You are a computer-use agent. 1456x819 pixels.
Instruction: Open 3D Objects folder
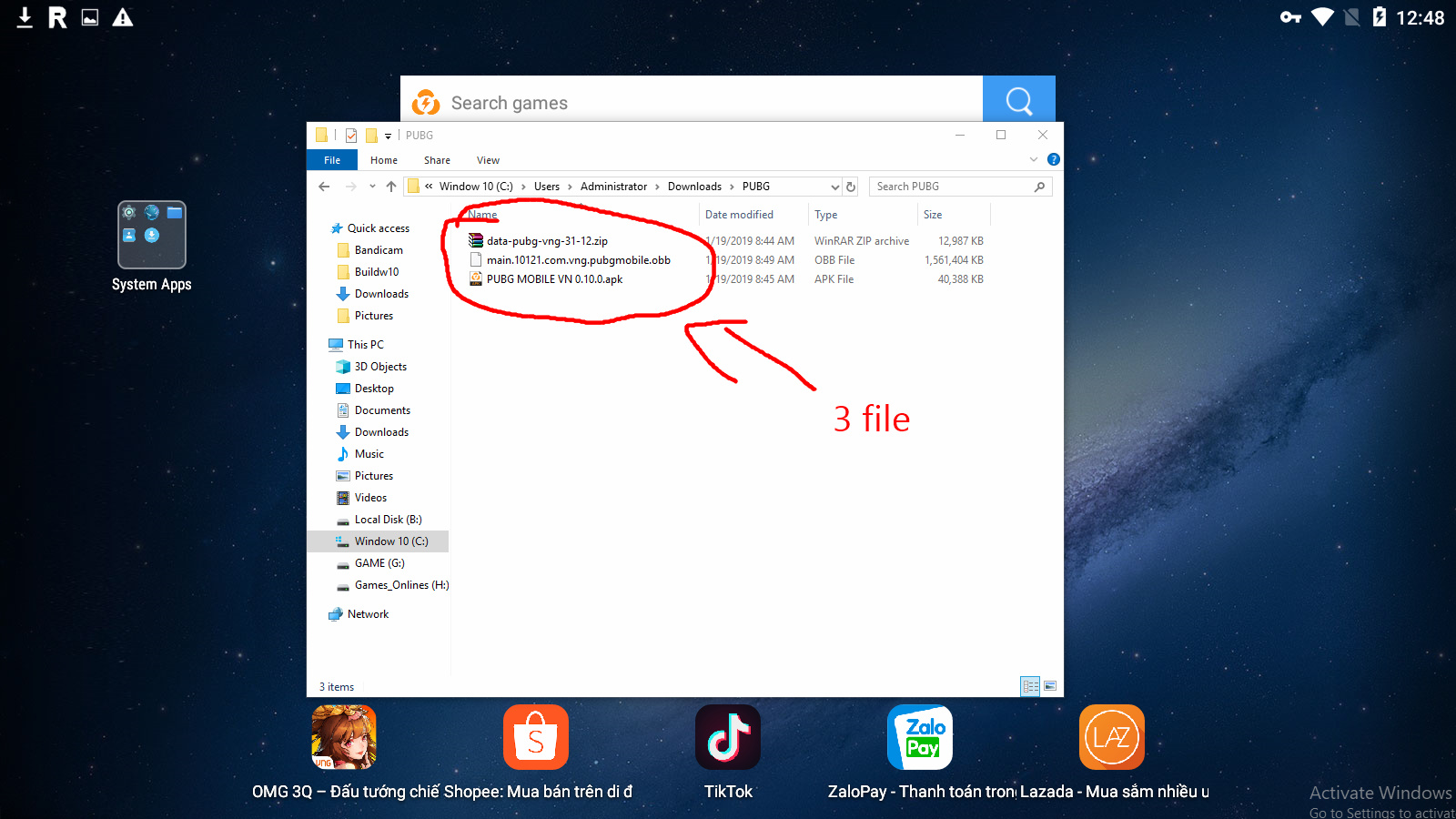[x=380, y=367]
